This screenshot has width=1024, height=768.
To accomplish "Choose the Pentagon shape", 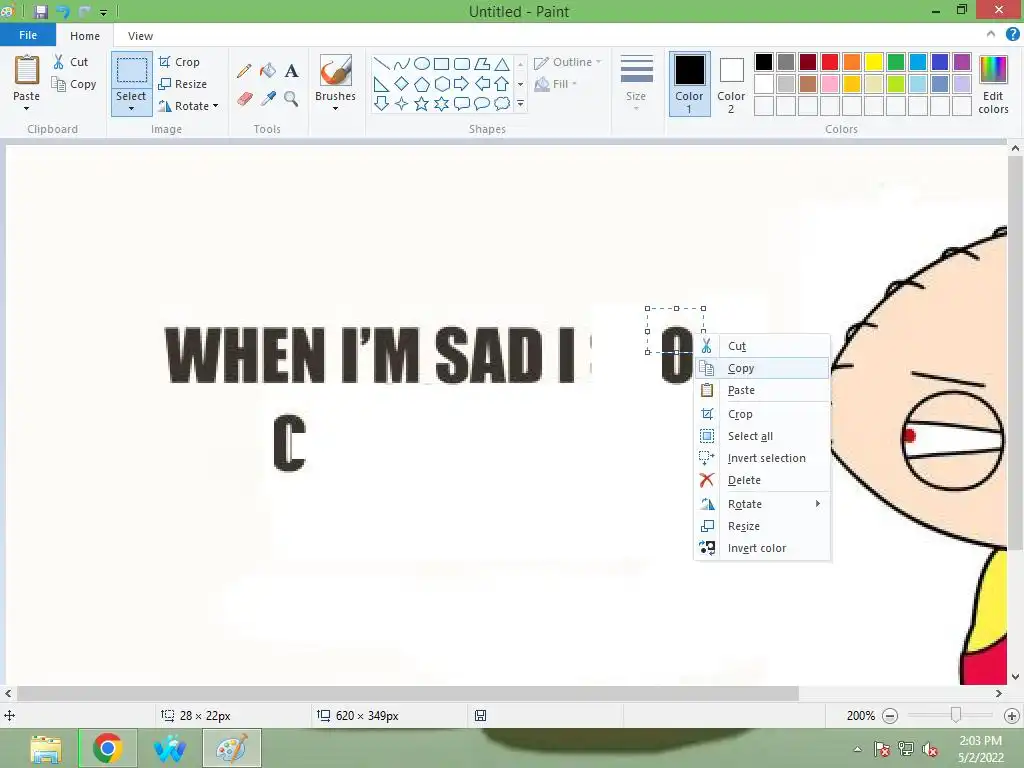I will pyautogui.click(x=422, y=84).
